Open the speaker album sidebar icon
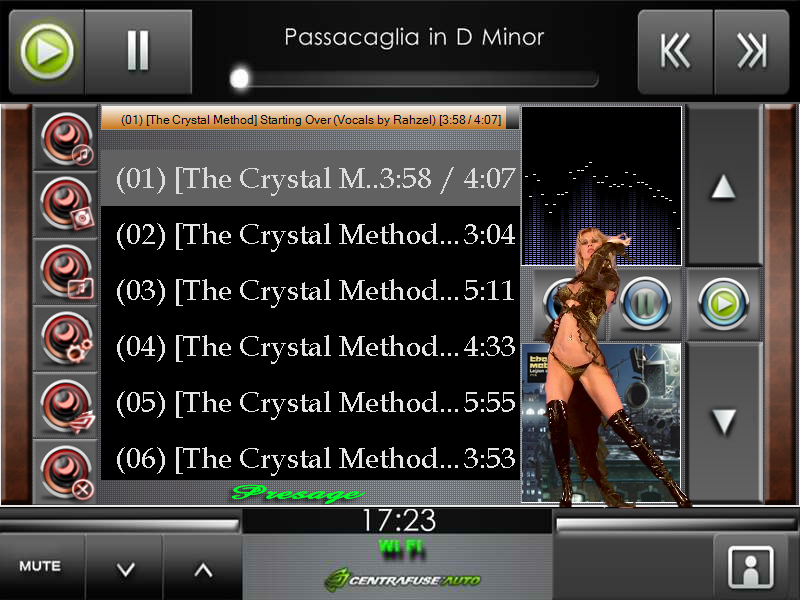The image size is (800, 600). pos(66,205)
